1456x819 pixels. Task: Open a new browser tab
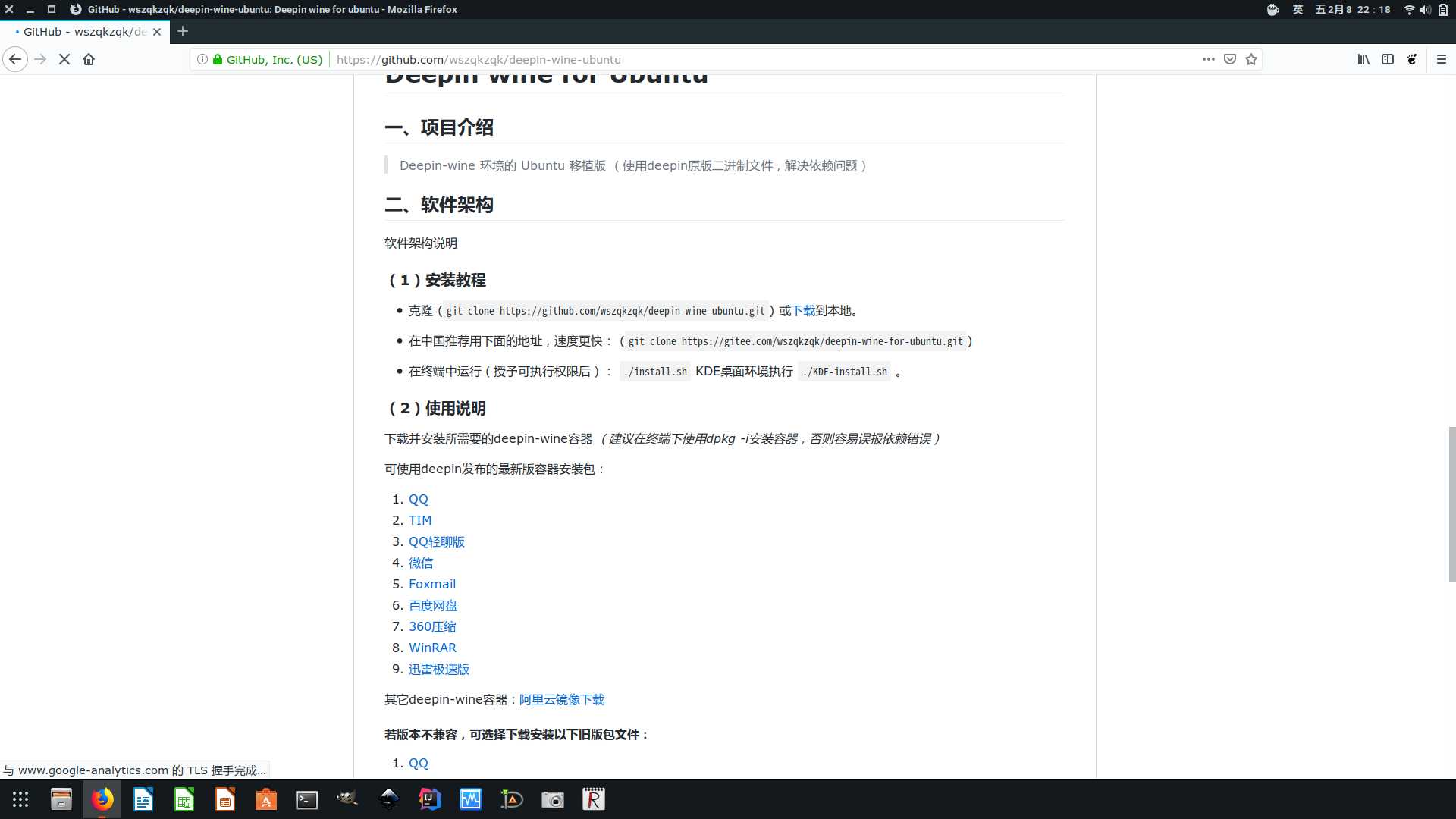tap(183, 32)
